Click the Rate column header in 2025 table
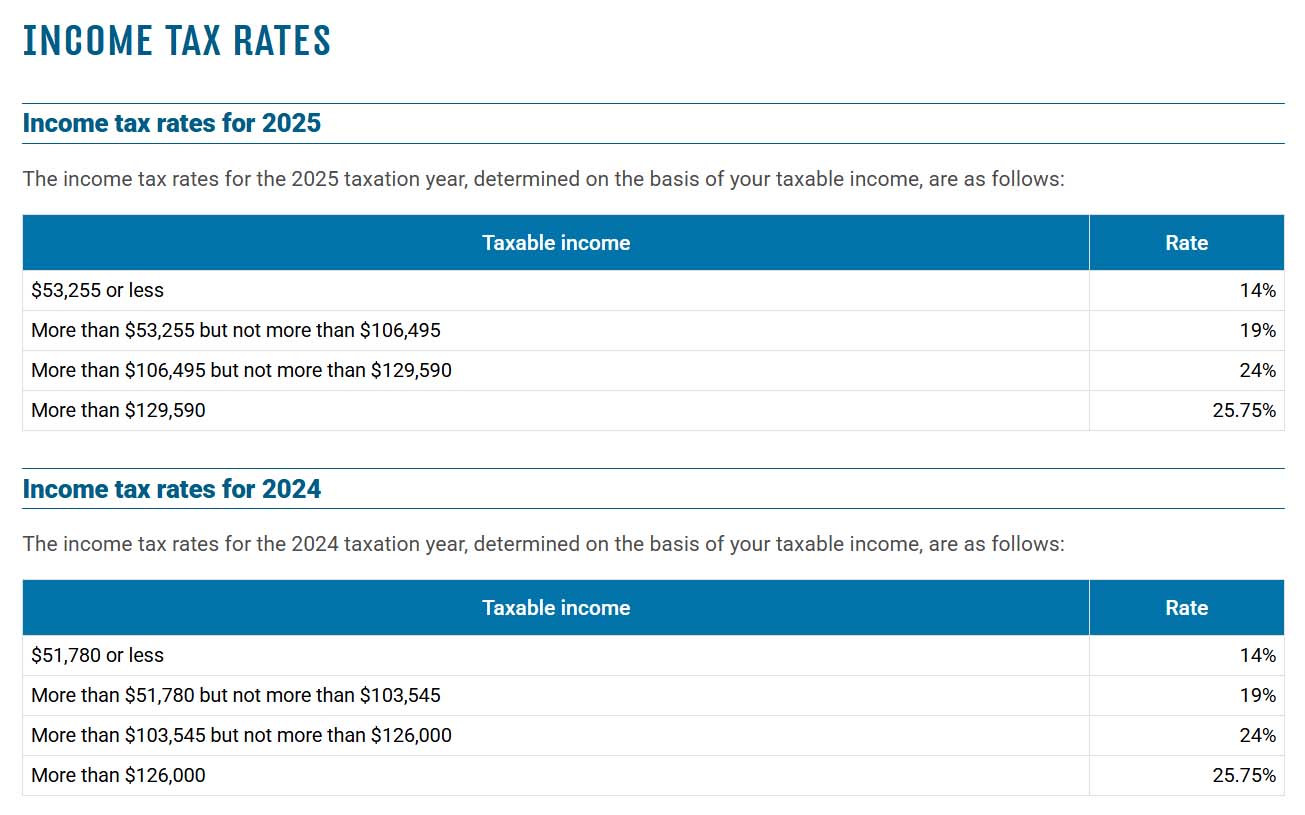The height and width of the screenshot is (815, 1305). coord(1186,243)
